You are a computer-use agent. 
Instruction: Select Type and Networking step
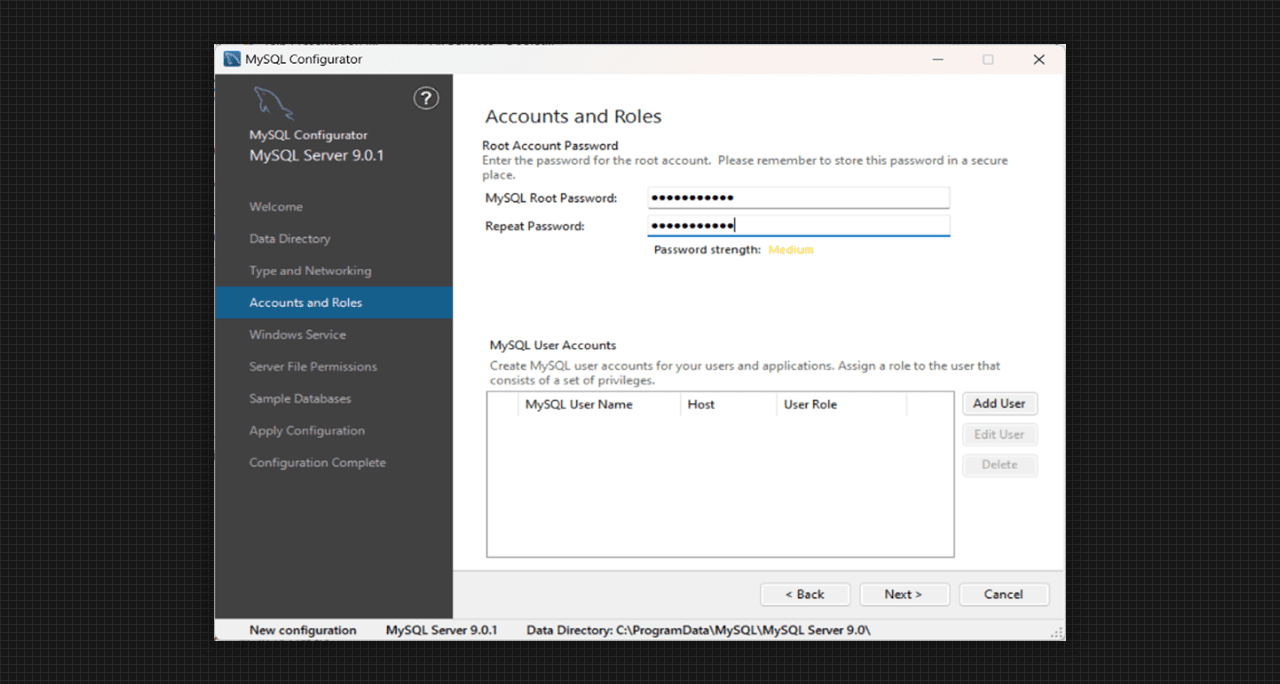310,271
